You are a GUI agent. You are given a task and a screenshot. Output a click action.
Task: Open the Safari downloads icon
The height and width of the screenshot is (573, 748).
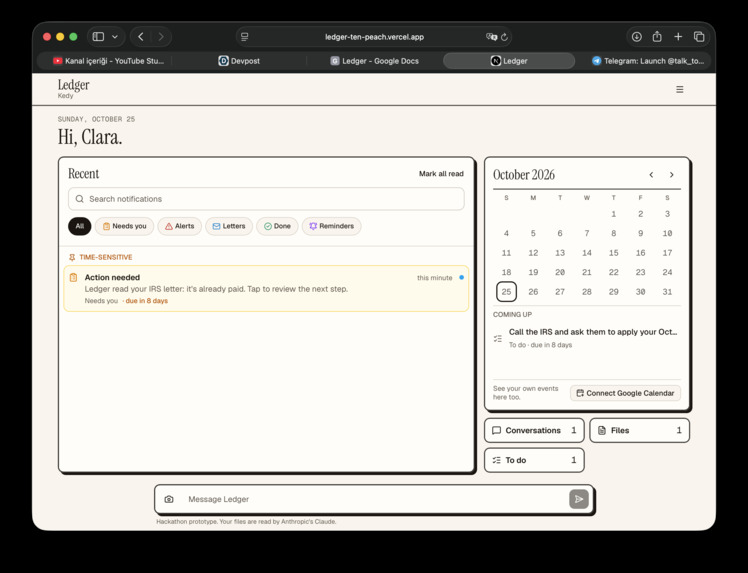pos(636,37)
